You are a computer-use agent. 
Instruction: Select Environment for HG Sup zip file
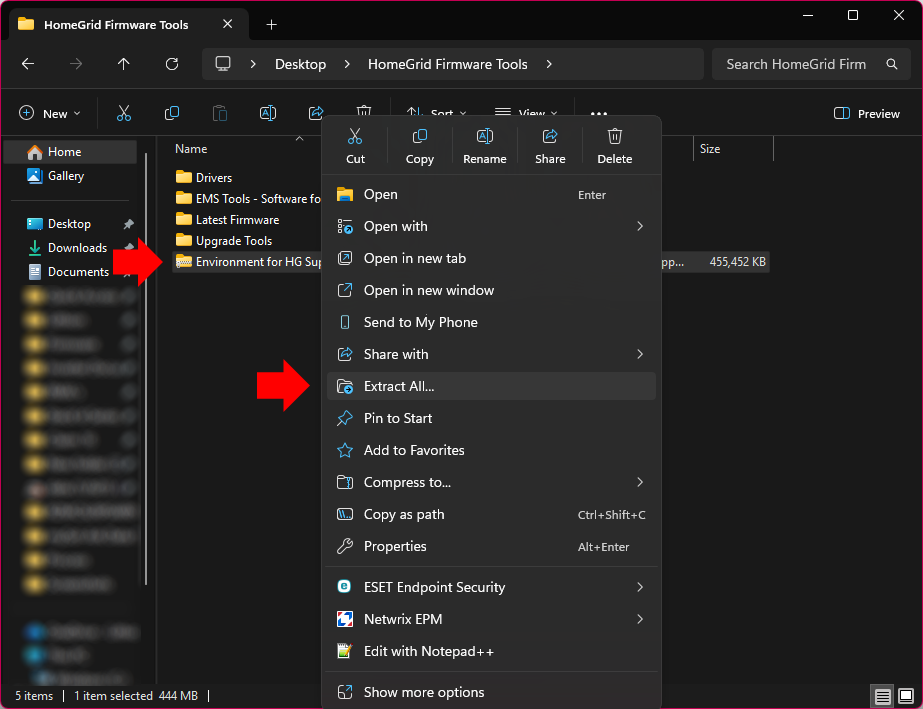(x=247, y=261)
